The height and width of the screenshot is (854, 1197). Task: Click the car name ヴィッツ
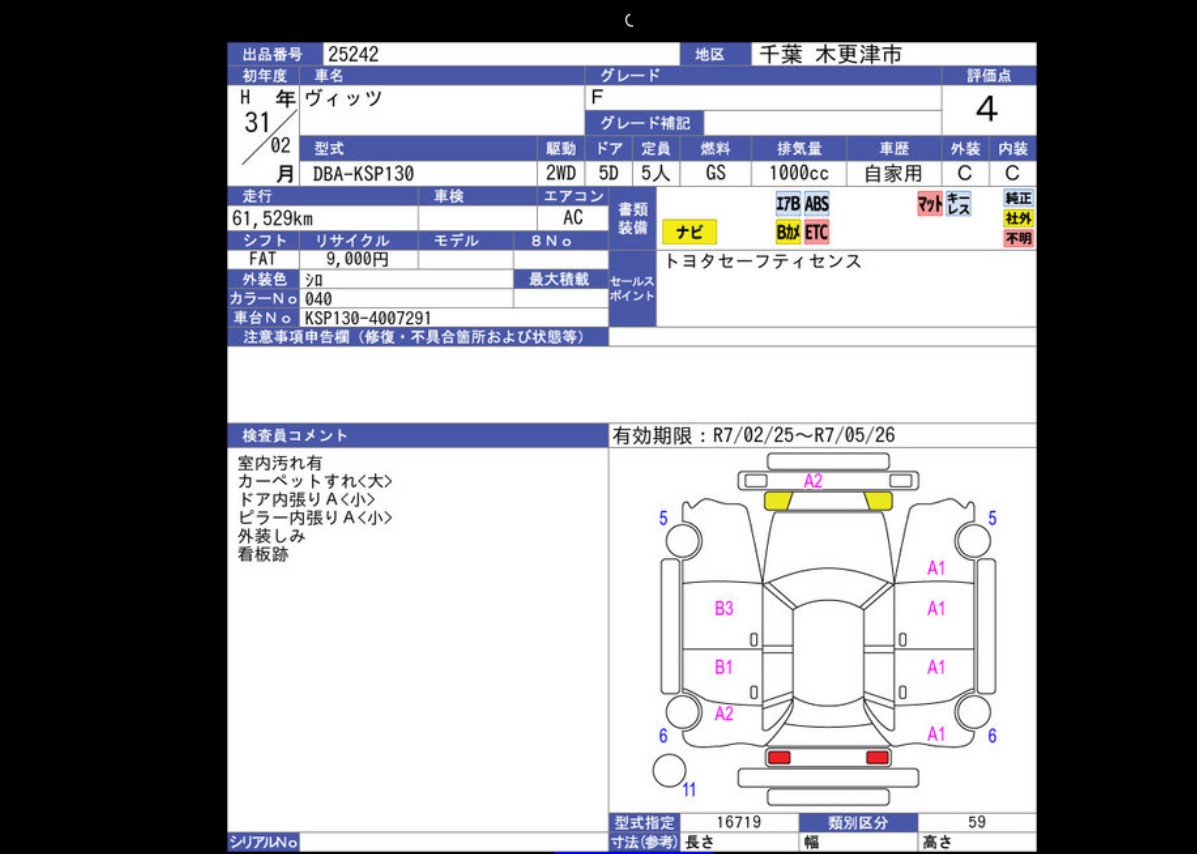click(344, 98)
